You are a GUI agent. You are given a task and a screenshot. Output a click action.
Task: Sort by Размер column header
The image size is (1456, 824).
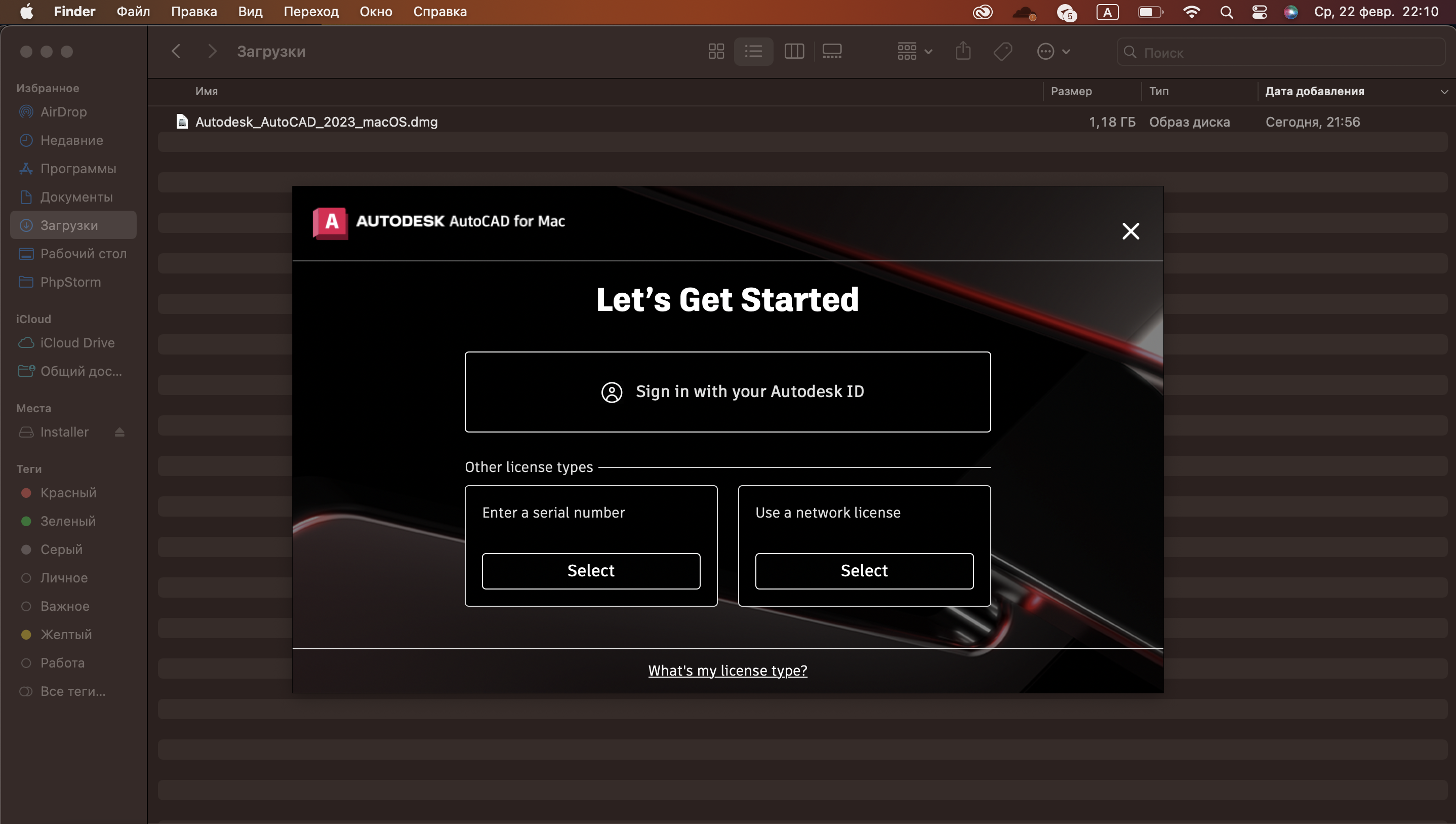pos(1071,91)
